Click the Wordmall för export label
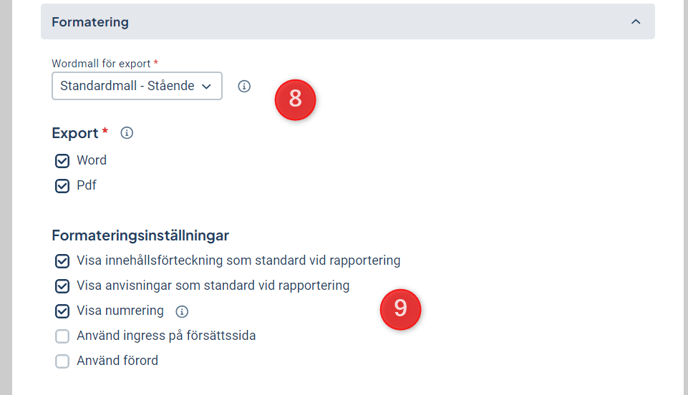688x395 pixels. (x=101, y=64)
